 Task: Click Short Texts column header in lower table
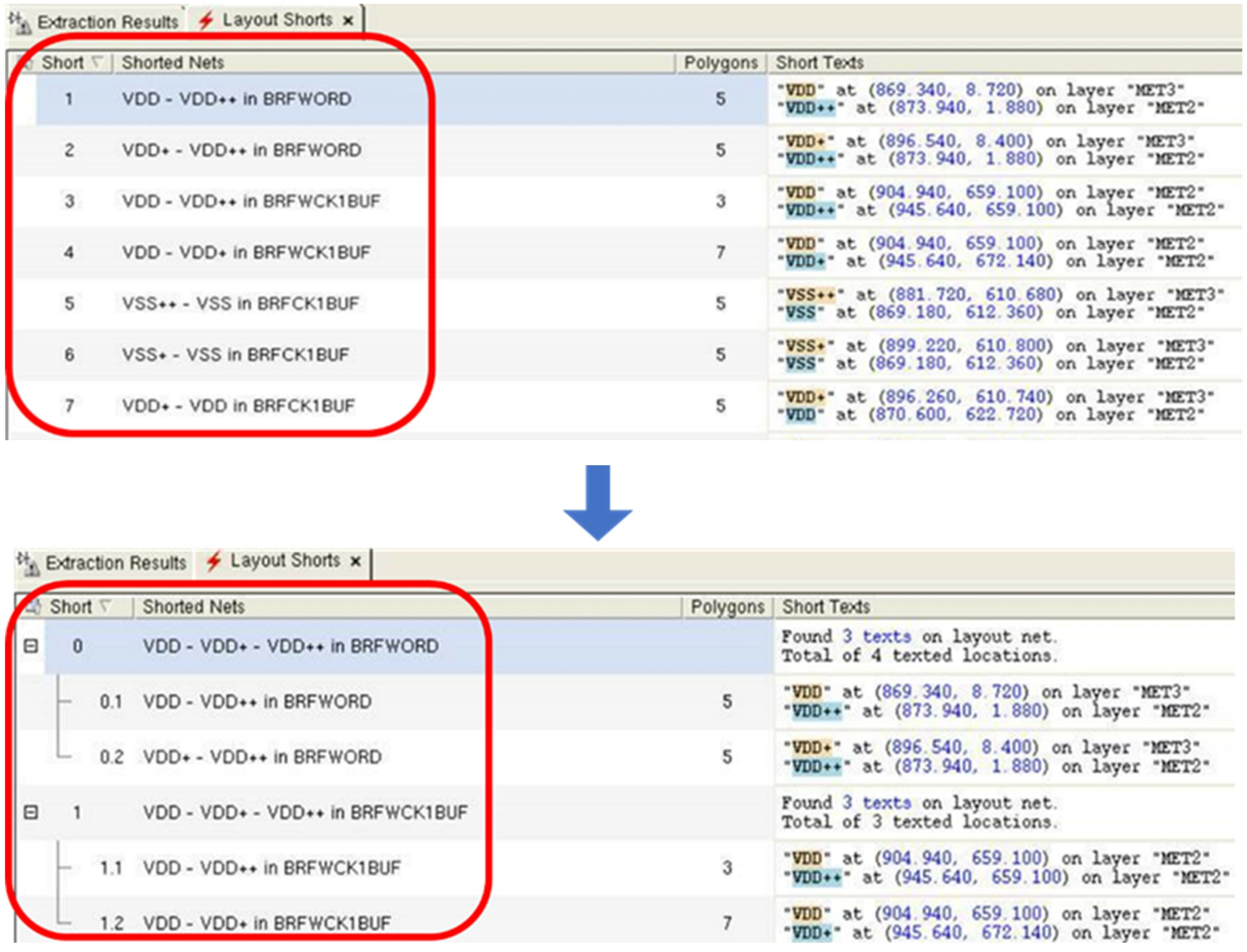(x=1005, y=607)
